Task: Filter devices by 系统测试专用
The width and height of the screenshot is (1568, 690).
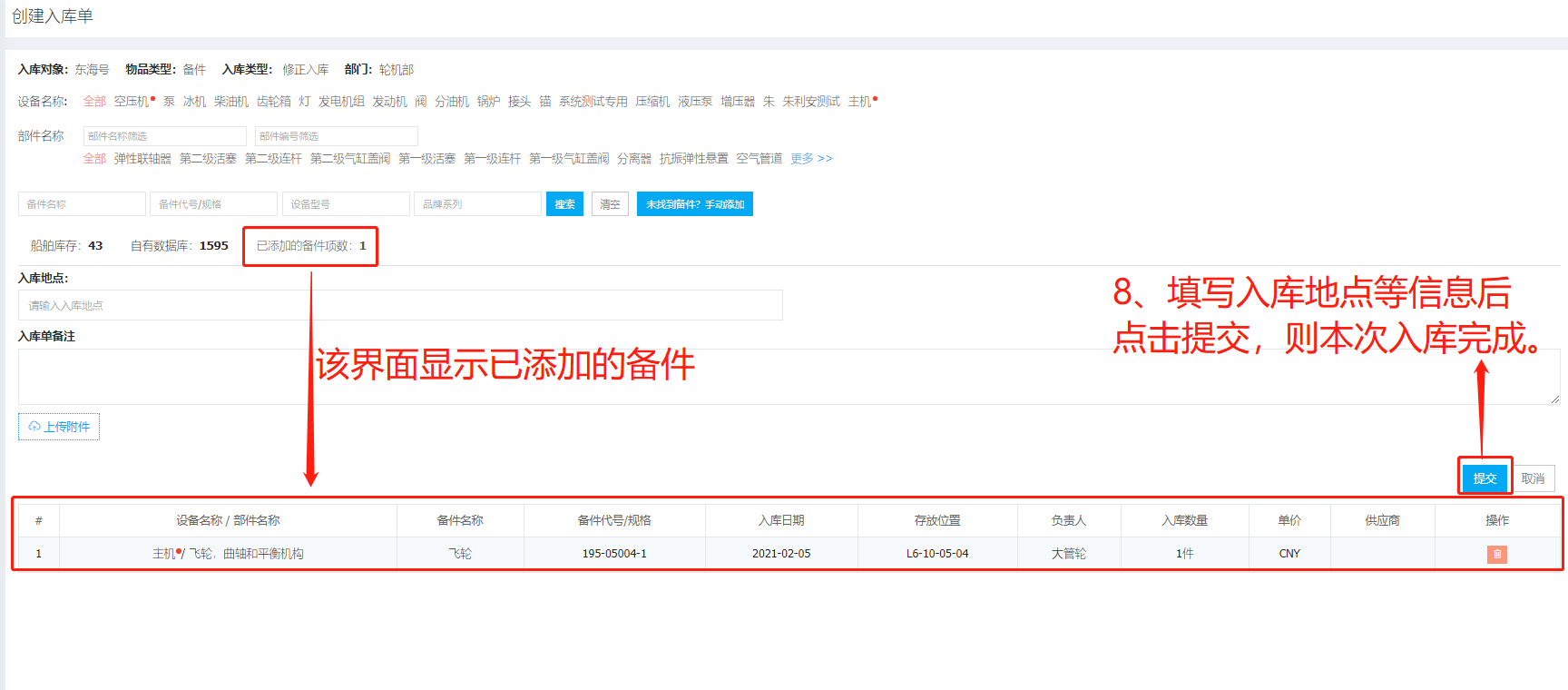Action: (x=593, y=102)
